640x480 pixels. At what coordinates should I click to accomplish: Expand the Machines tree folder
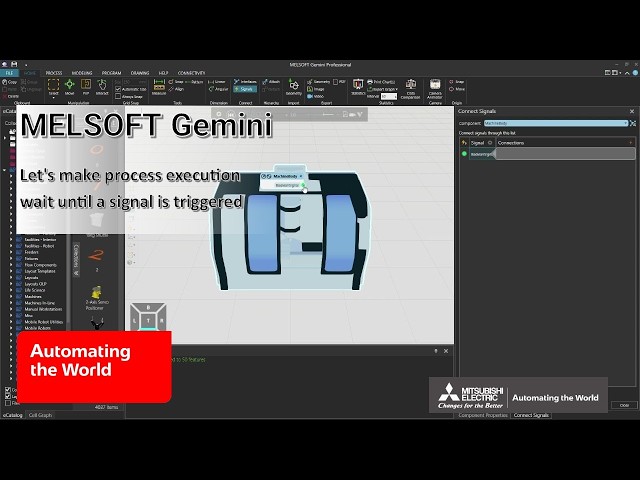coord(11,297)
